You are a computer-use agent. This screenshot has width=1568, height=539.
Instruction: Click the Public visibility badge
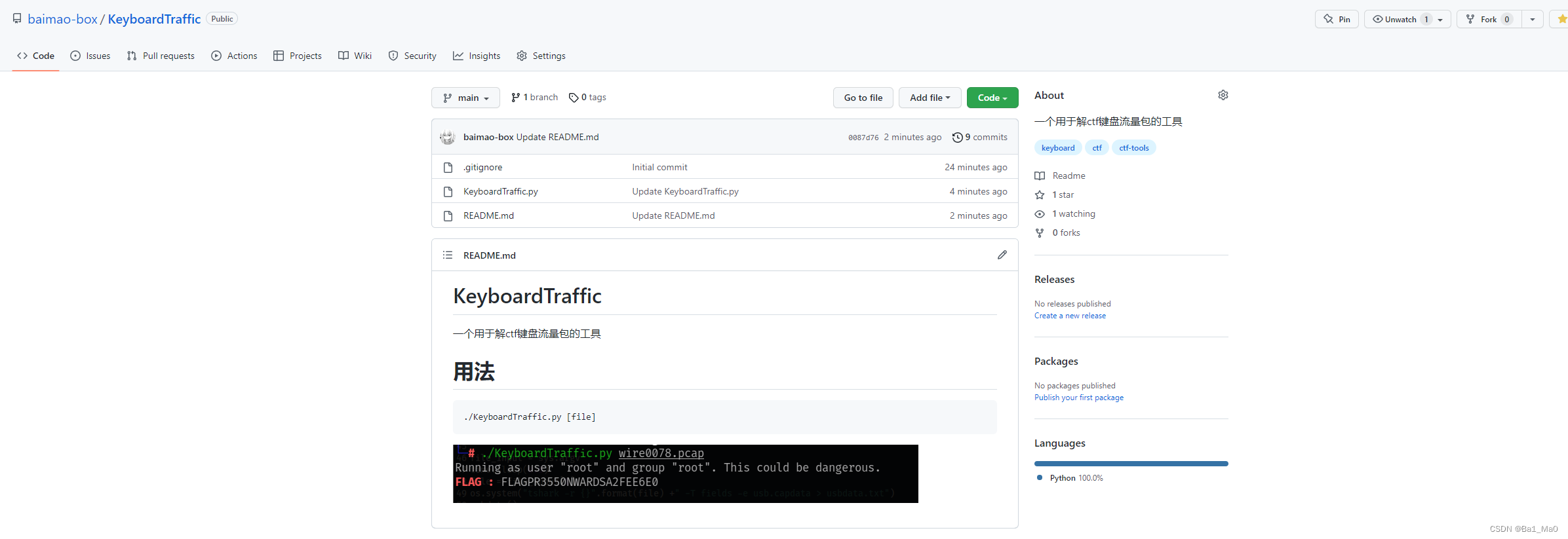coord(222,19)
